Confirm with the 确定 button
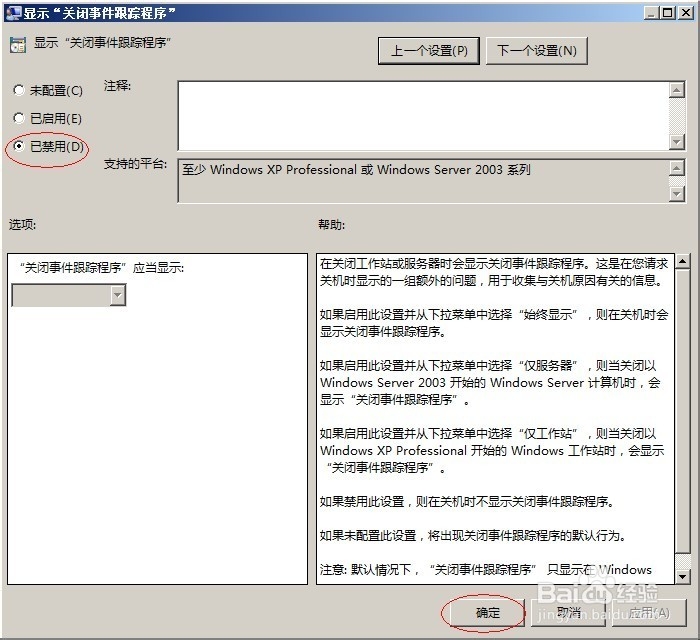The height and width of the screenshot is (640, 700). tap(487, 613)
